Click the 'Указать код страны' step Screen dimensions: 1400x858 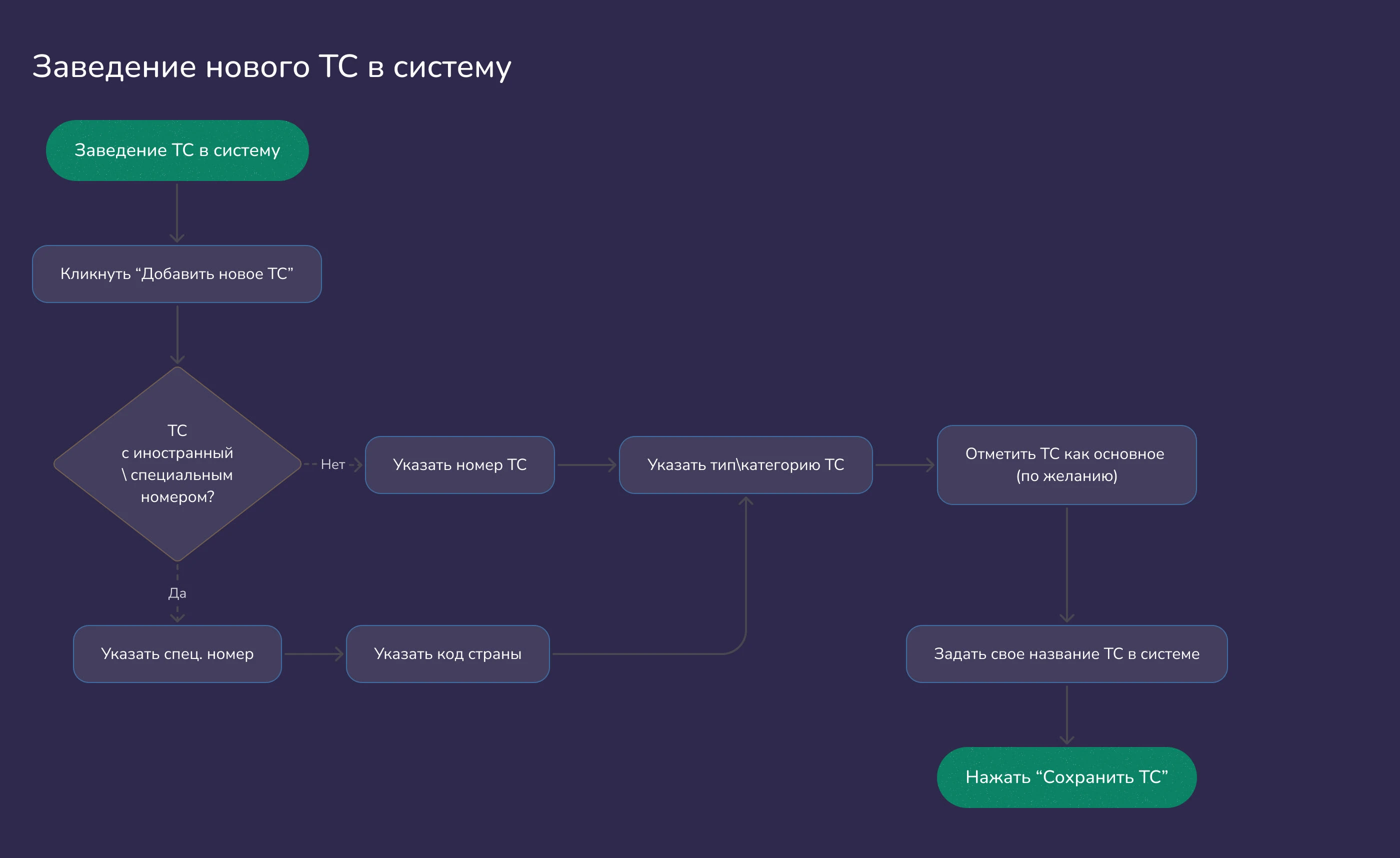(447, 654)
